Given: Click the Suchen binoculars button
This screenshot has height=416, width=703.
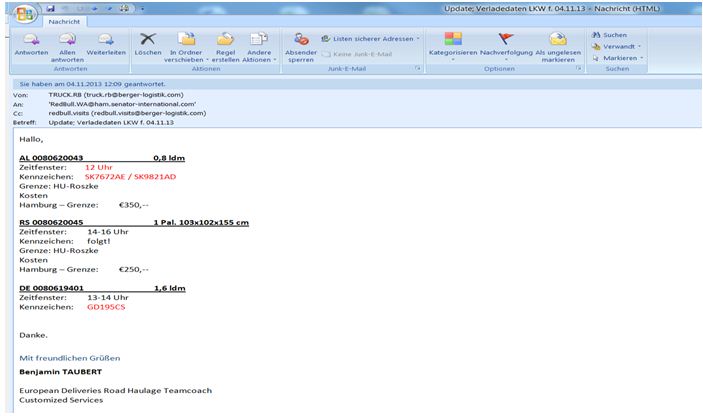Looking at the screenshot, I should 609,35.
